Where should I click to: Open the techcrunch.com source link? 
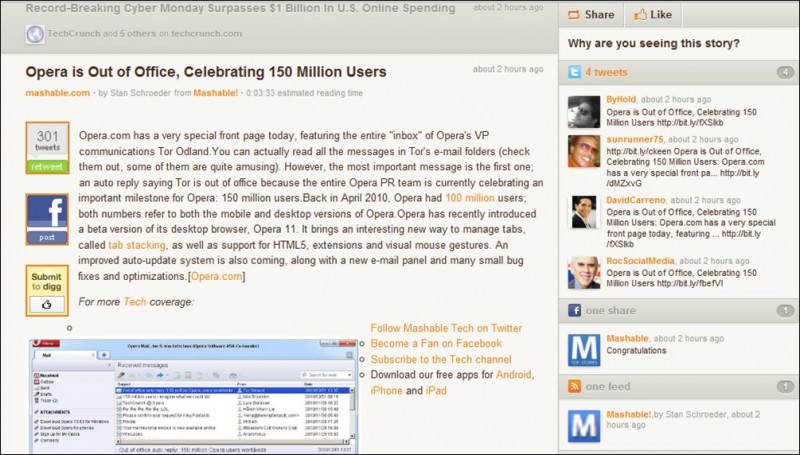[206, 34]
